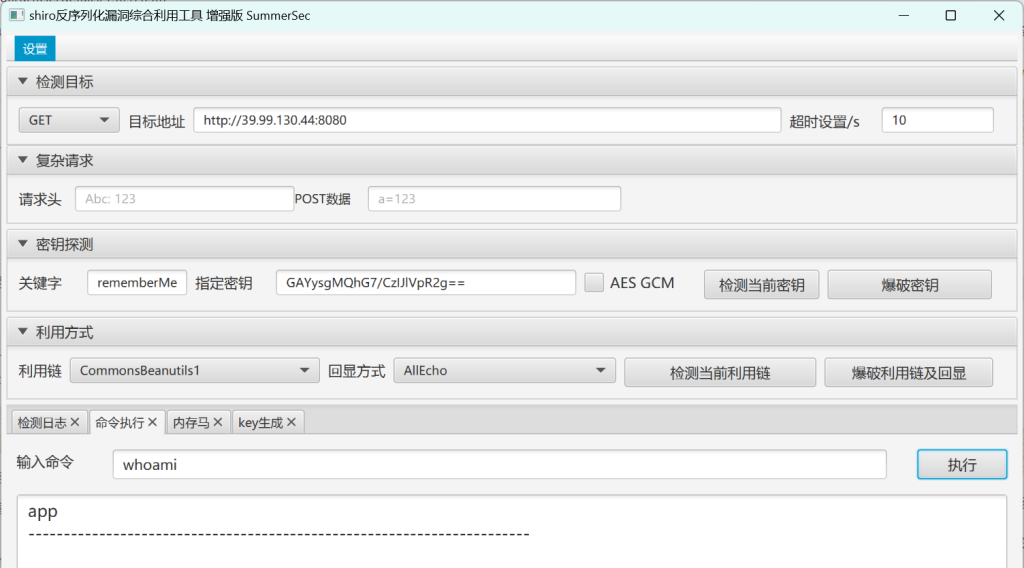
Task: Collapse the 复杂请求 panel
Action: [x=23, y=161]
